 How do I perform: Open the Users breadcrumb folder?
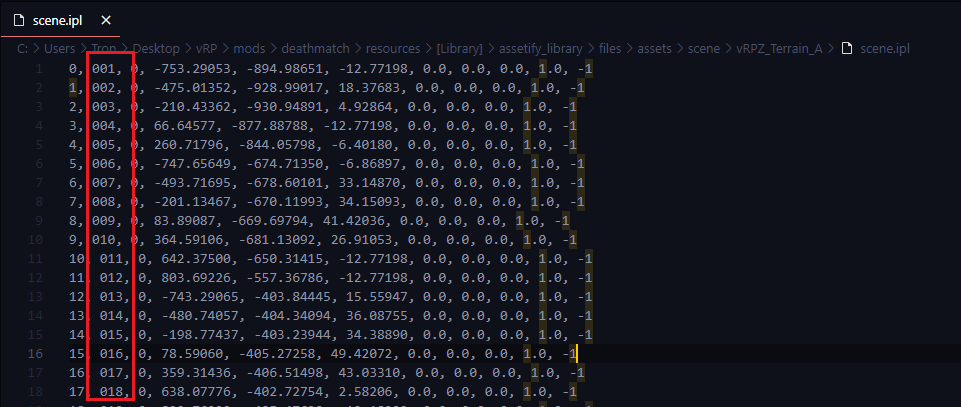click(60, 48)
